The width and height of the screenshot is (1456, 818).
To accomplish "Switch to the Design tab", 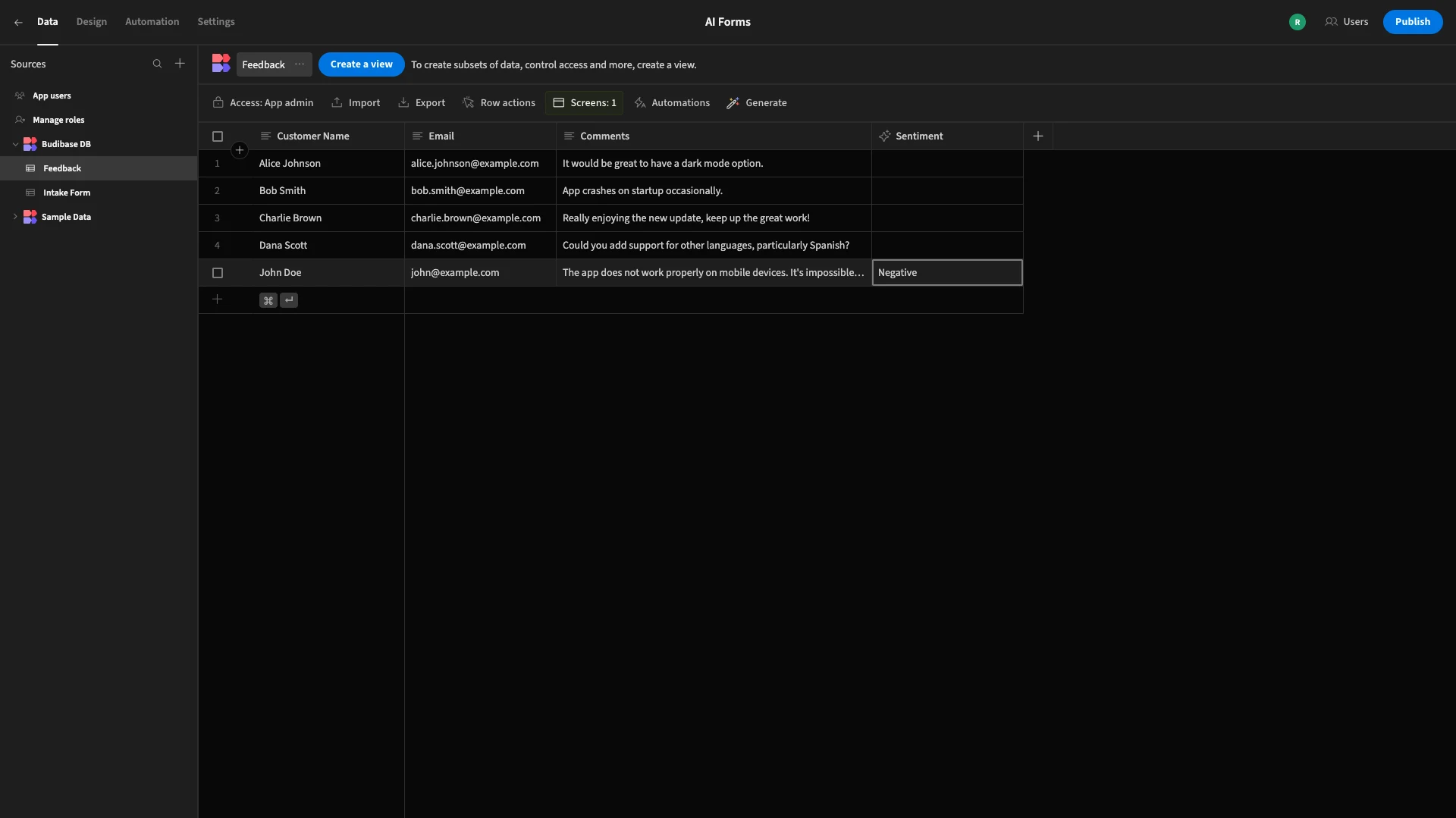I will coord(92,22).
